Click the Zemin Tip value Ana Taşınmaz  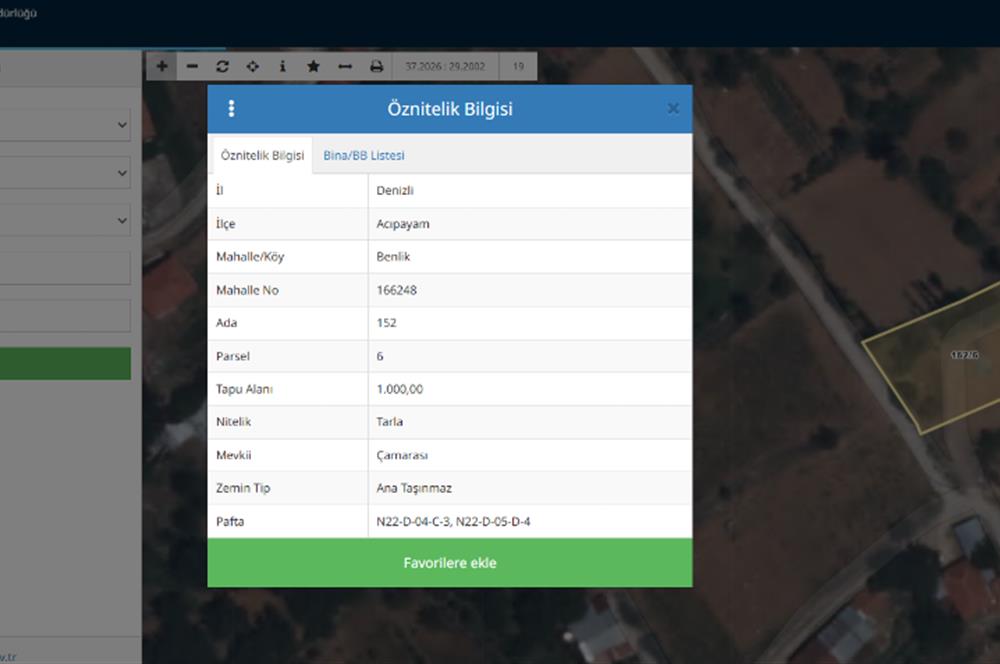[414, 489]
